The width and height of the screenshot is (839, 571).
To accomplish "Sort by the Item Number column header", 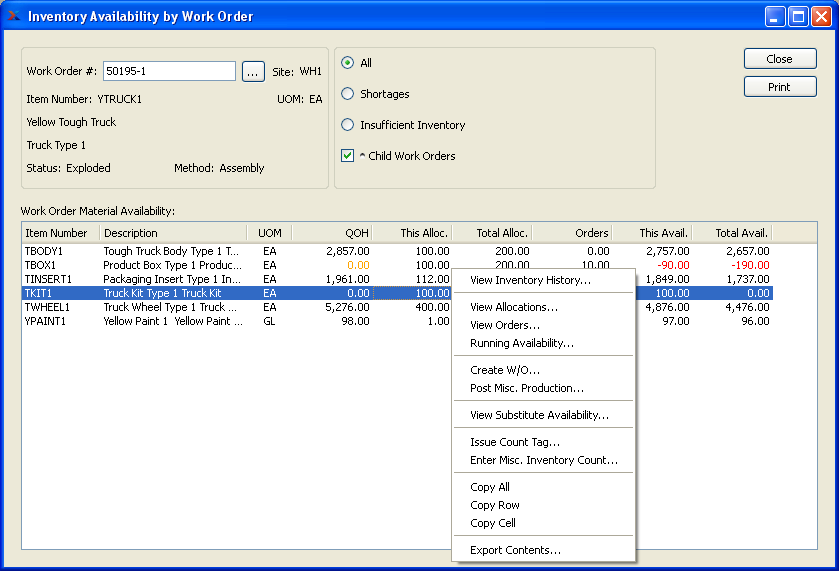I will pos(58,233).
